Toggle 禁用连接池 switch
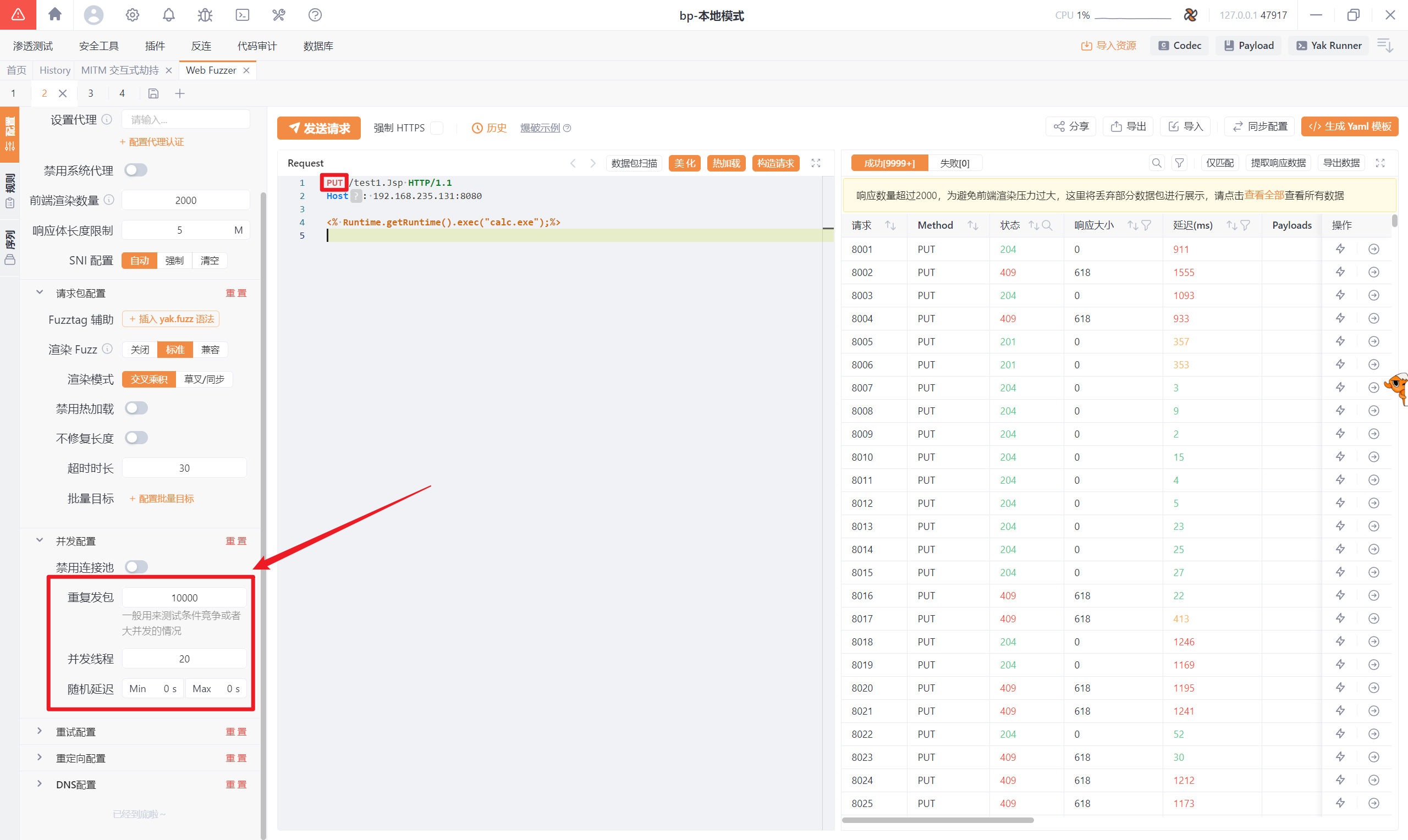1408x840 pixels. click(136, 567)
